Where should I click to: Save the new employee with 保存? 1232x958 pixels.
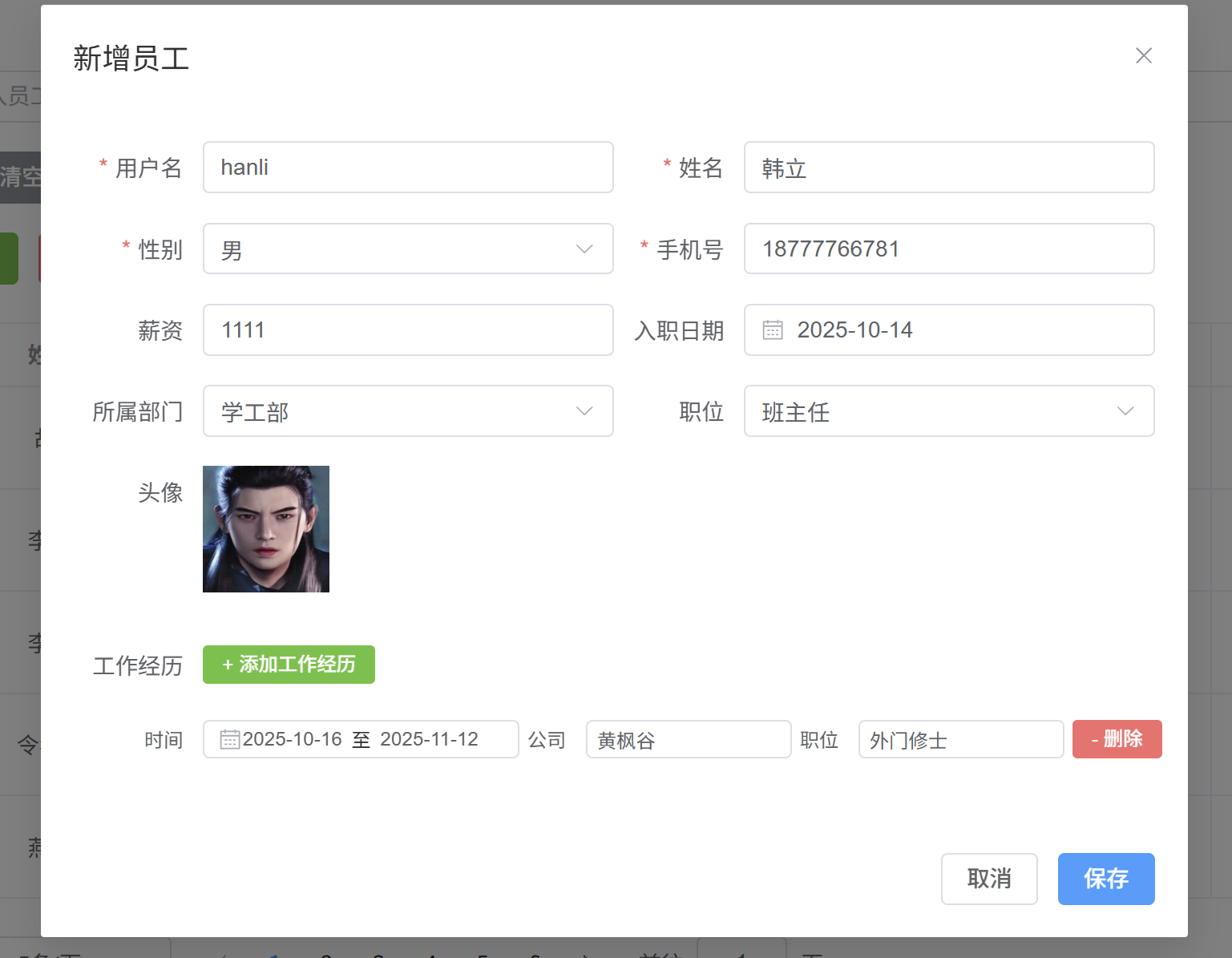tap(1105, 879)
